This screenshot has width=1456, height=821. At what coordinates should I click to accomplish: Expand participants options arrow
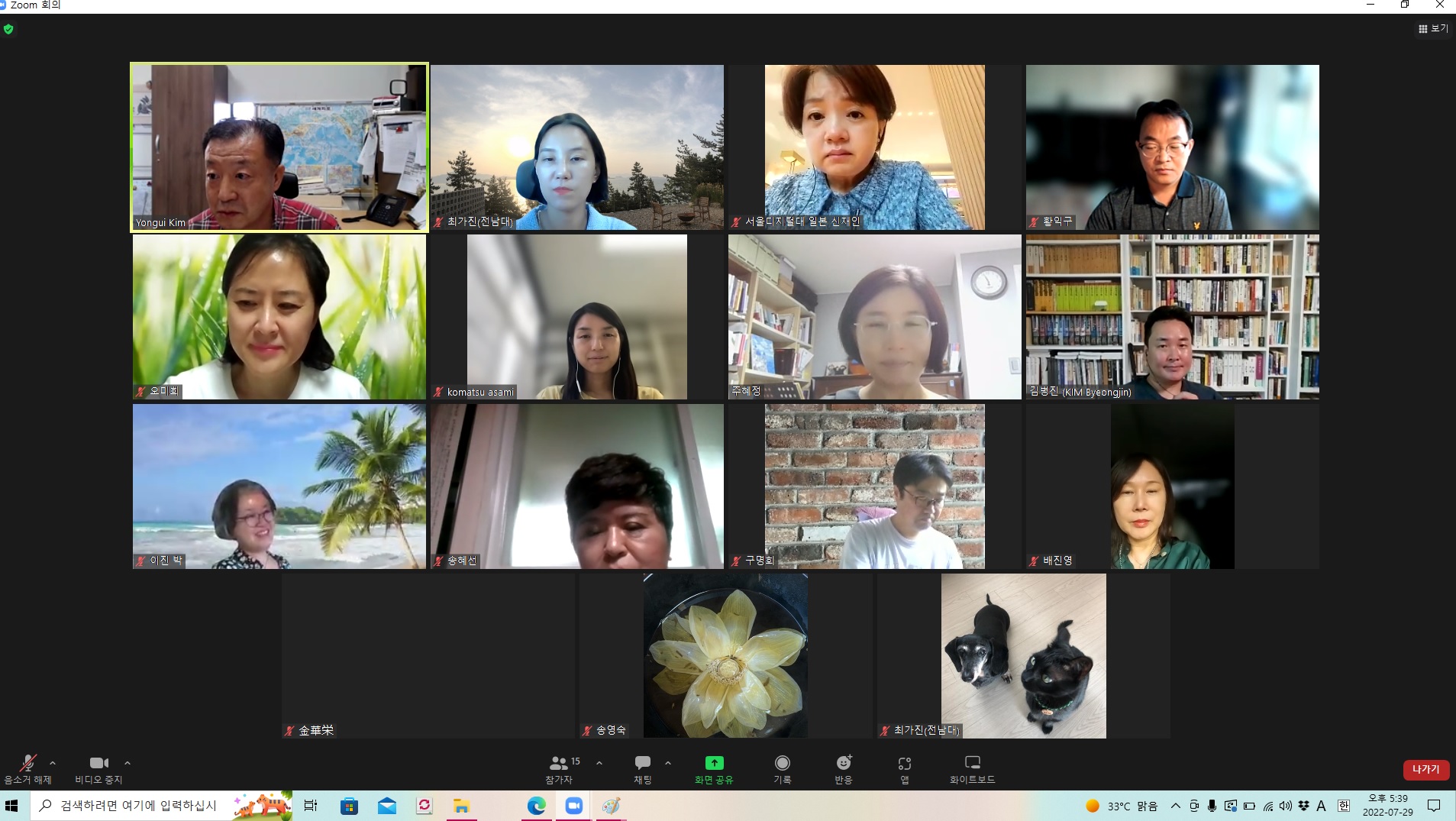pyautogui.click(x=599, y=763)
